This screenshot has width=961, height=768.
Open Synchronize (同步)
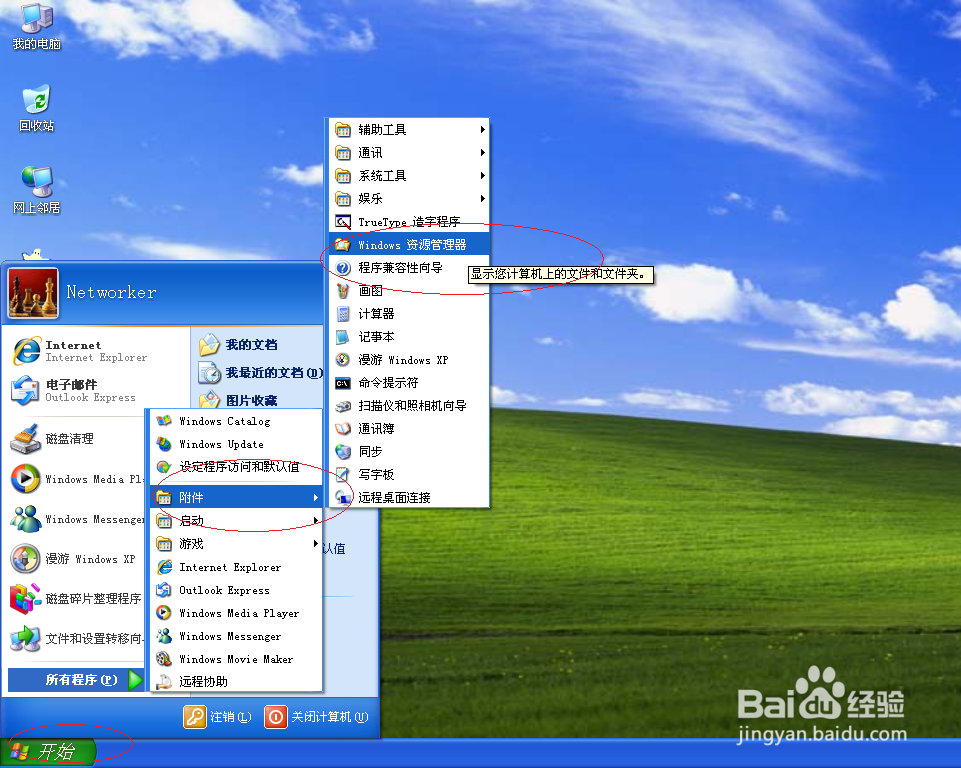coord(409,452)
